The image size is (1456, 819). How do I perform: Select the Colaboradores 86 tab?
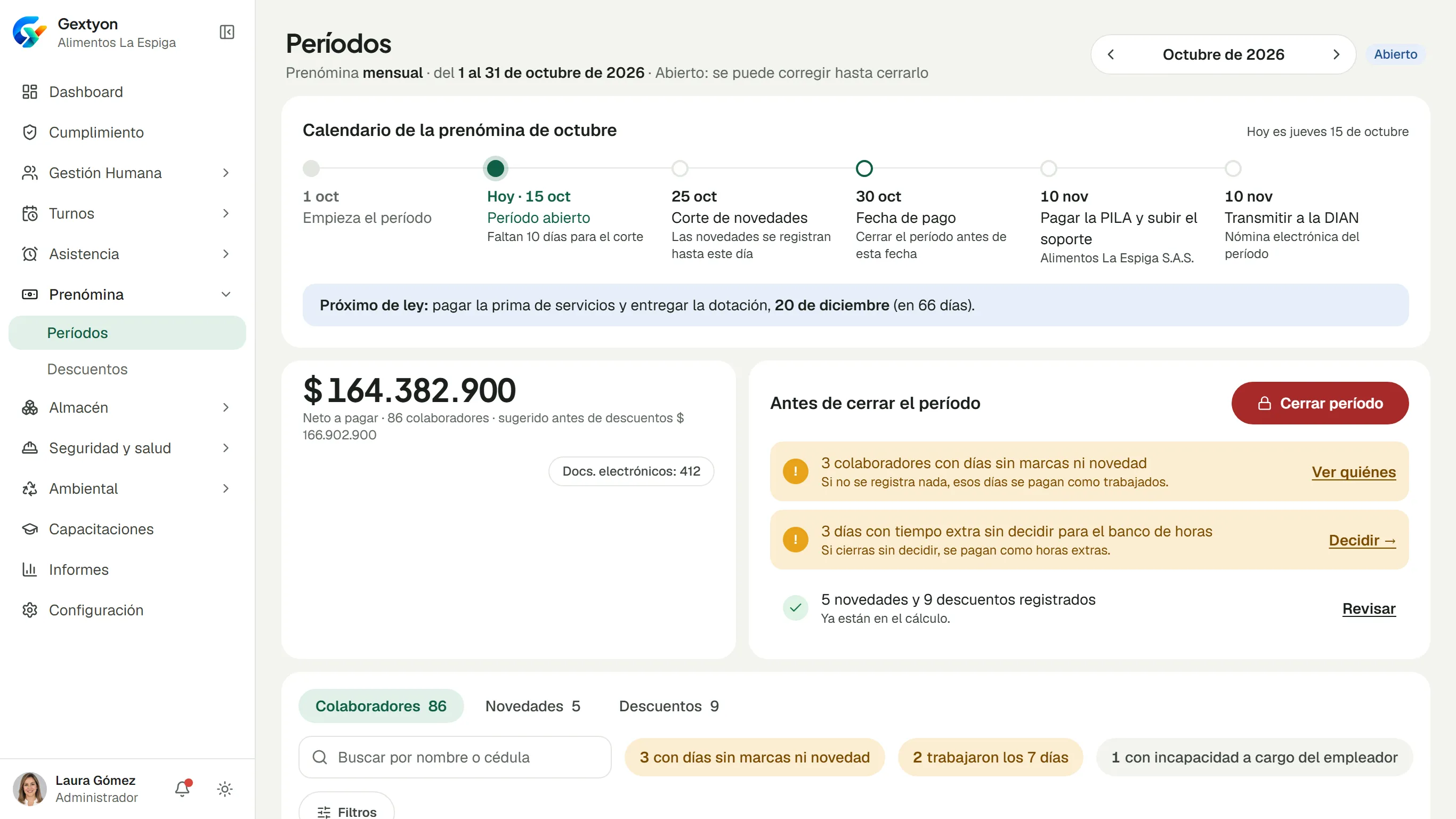pos(381,705)
